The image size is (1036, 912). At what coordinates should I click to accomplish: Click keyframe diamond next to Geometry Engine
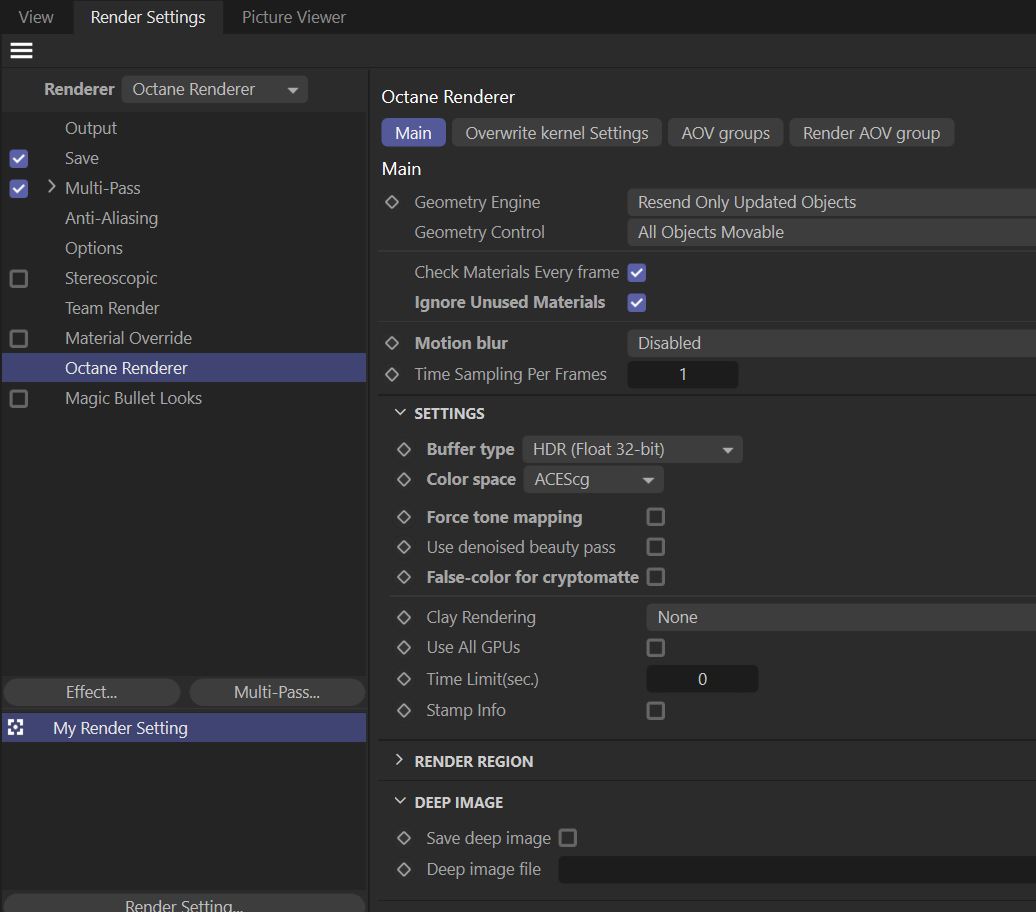click(392, 202)
